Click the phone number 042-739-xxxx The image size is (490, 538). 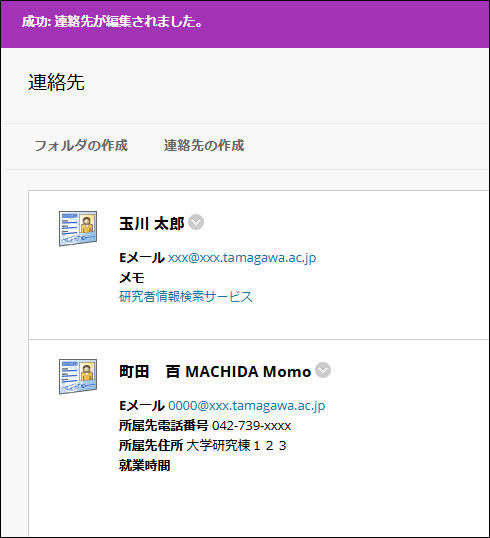252,426
